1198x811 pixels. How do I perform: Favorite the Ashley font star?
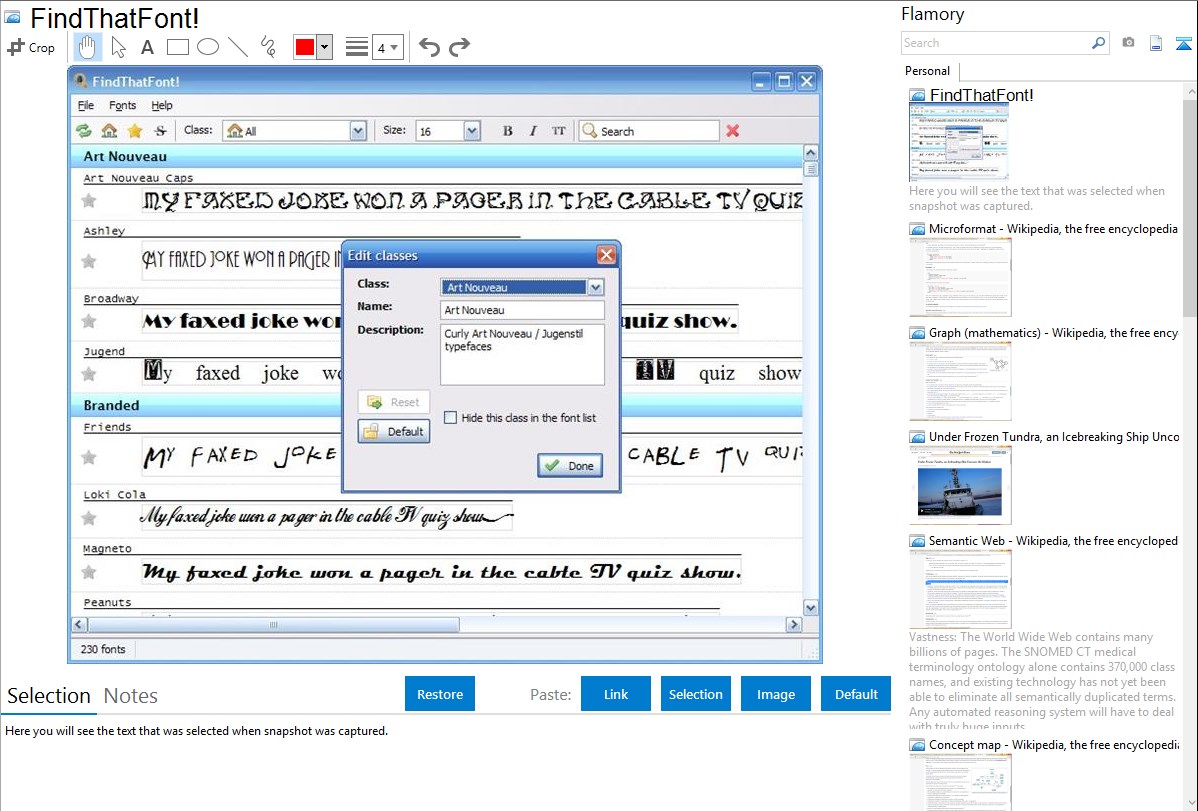pos(89,261)
